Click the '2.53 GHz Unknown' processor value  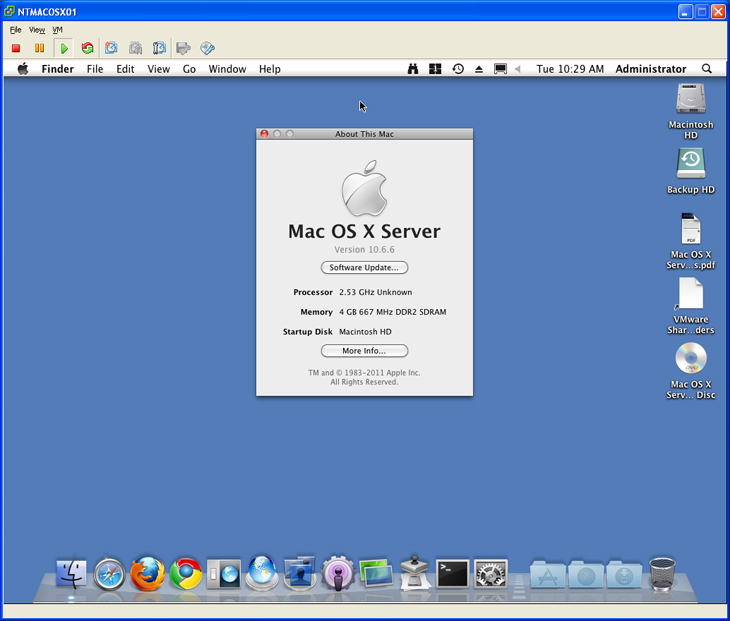[375, 292]
